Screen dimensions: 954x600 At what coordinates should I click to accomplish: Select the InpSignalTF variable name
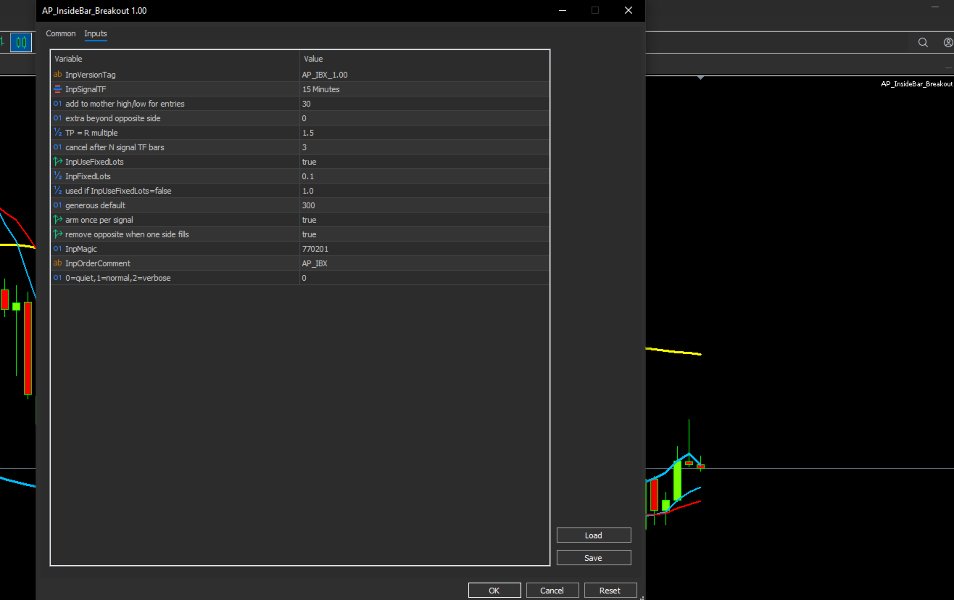pyautogui.click(x=85, y=89)
